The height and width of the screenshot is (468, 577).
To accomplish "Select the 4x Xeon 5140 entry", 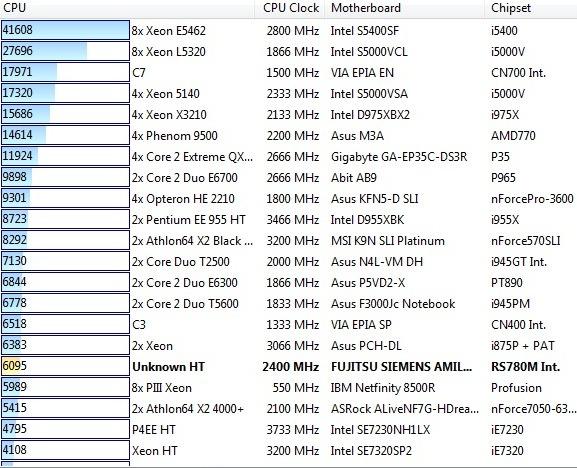I will pyautogui.click(x=166, y=93).
